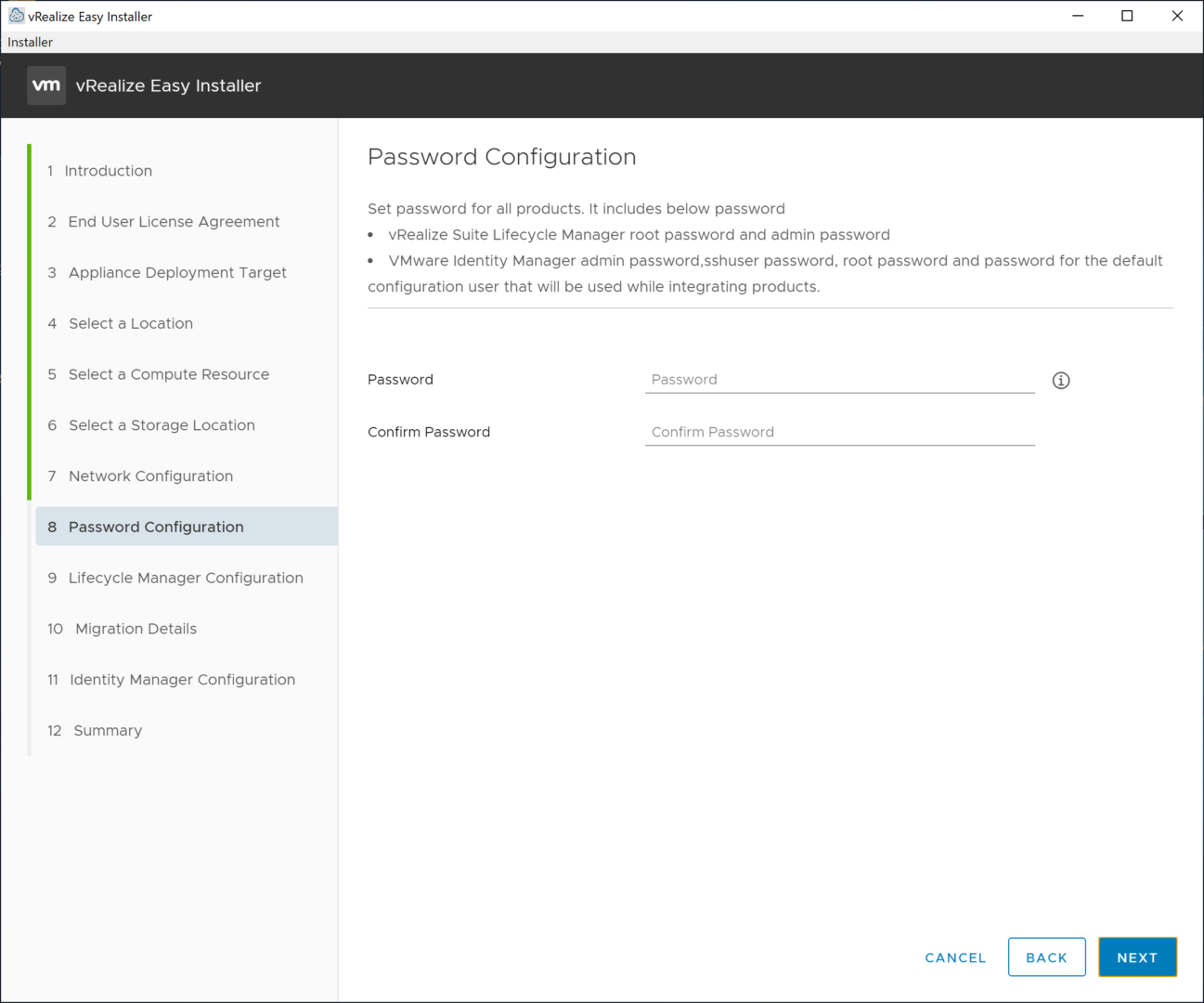Click the VMware vm logo
This screenshot has height=1003, width=1204.
pos(46,85)
